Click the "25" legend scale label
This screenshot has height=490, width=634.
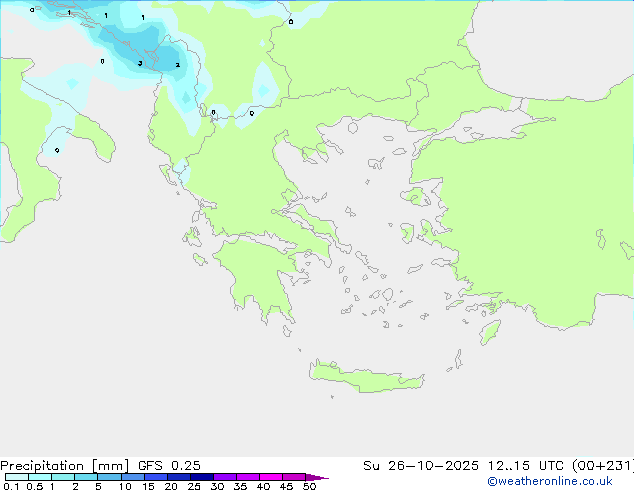pyautogui.click(x=194, y=486)
